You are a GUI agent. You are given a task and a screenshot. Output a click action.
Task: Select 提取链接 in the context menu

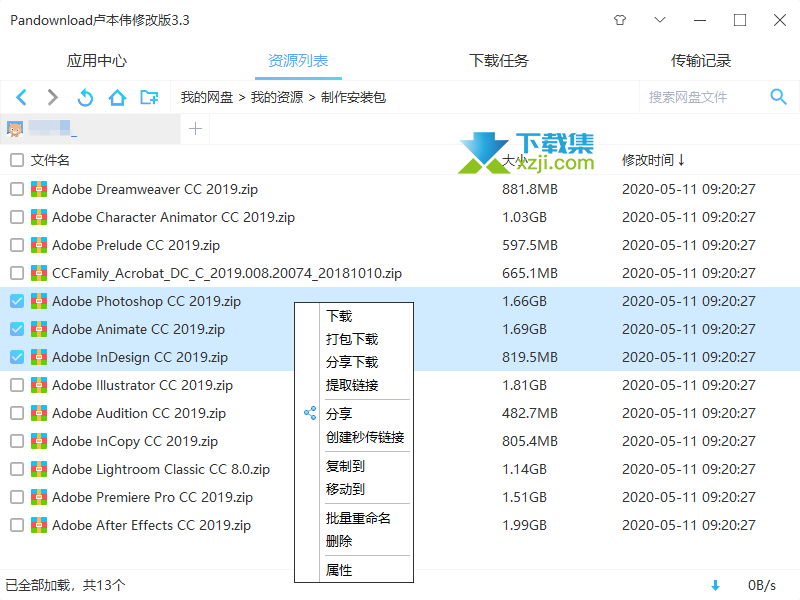click(x=354, y=385)
